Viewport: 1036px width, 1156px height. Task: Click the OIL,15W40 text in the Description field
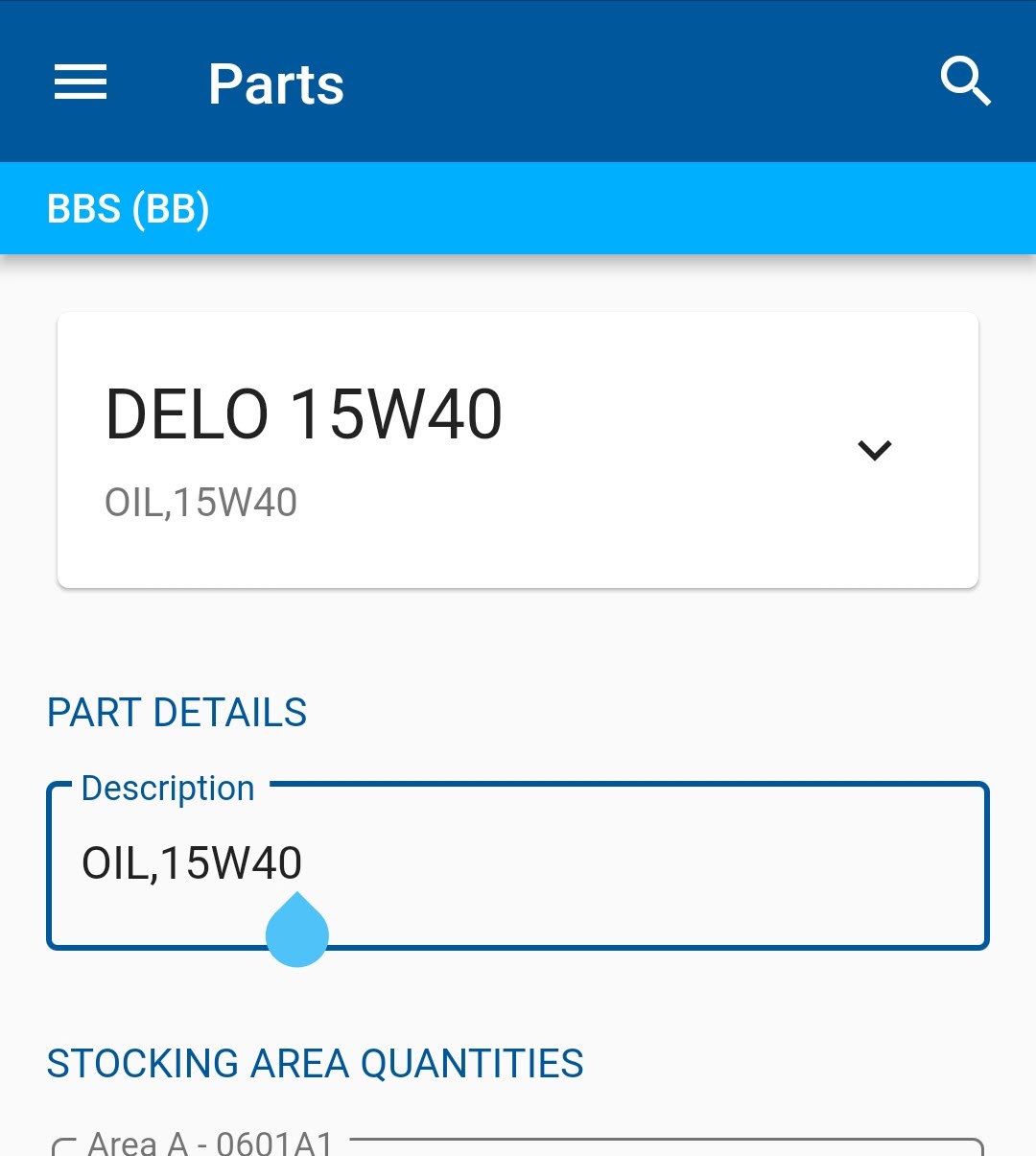(x=192, y=862)
